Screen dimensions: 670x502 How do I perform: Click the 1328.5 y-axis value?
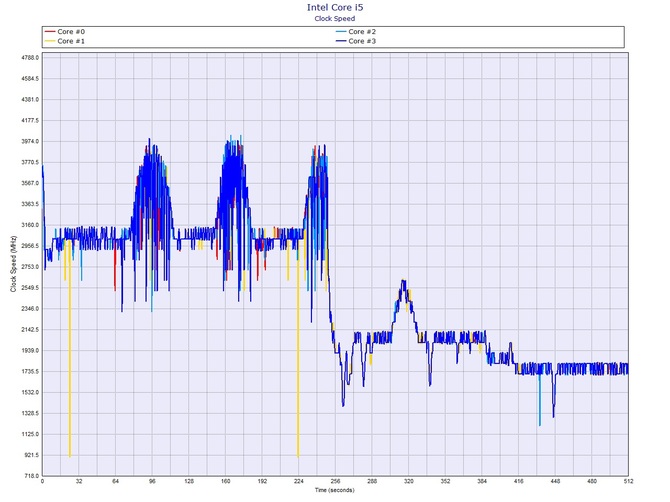pos(30,414)
